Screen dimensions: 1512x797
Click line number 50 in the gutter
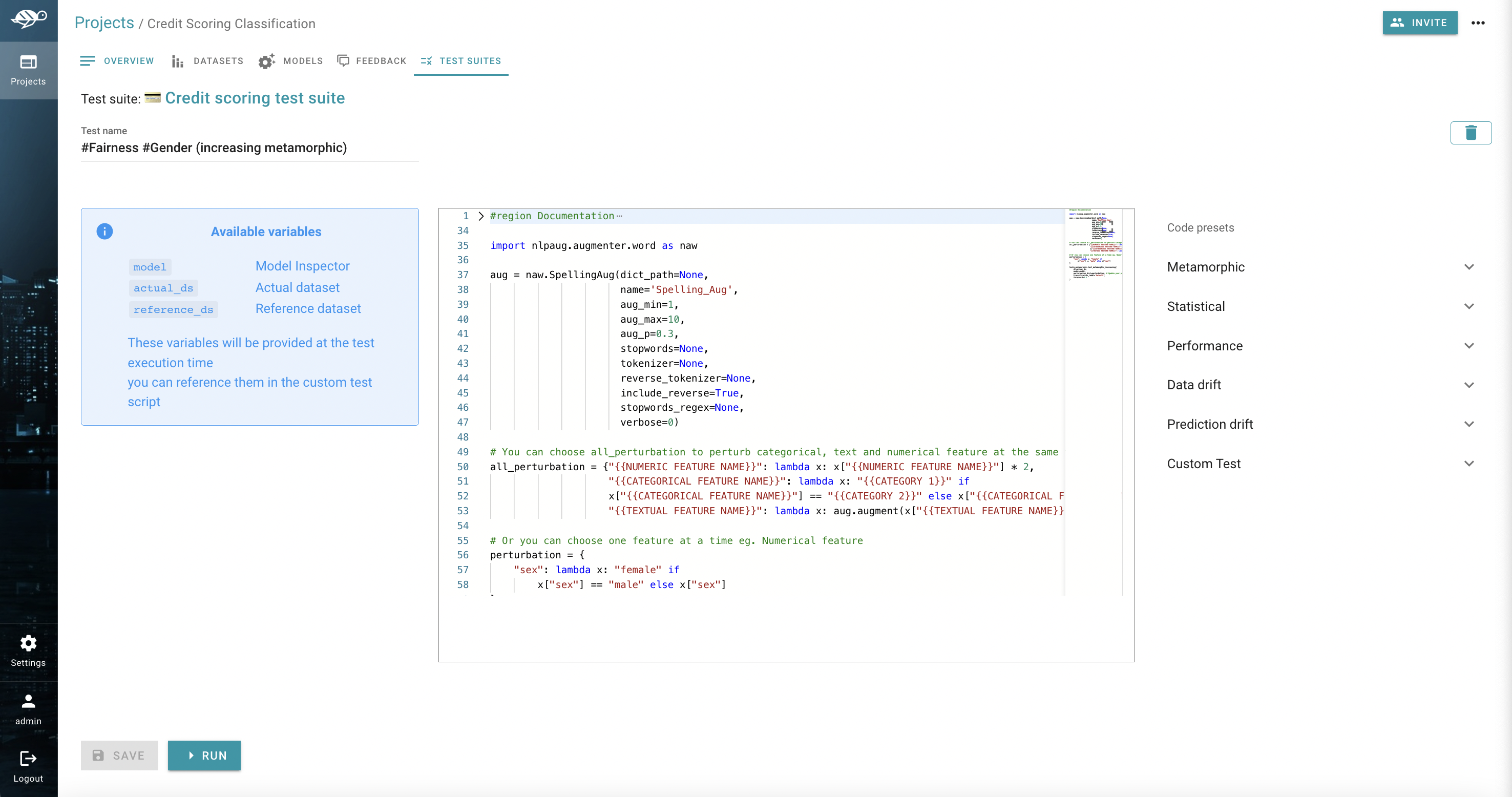463,467
